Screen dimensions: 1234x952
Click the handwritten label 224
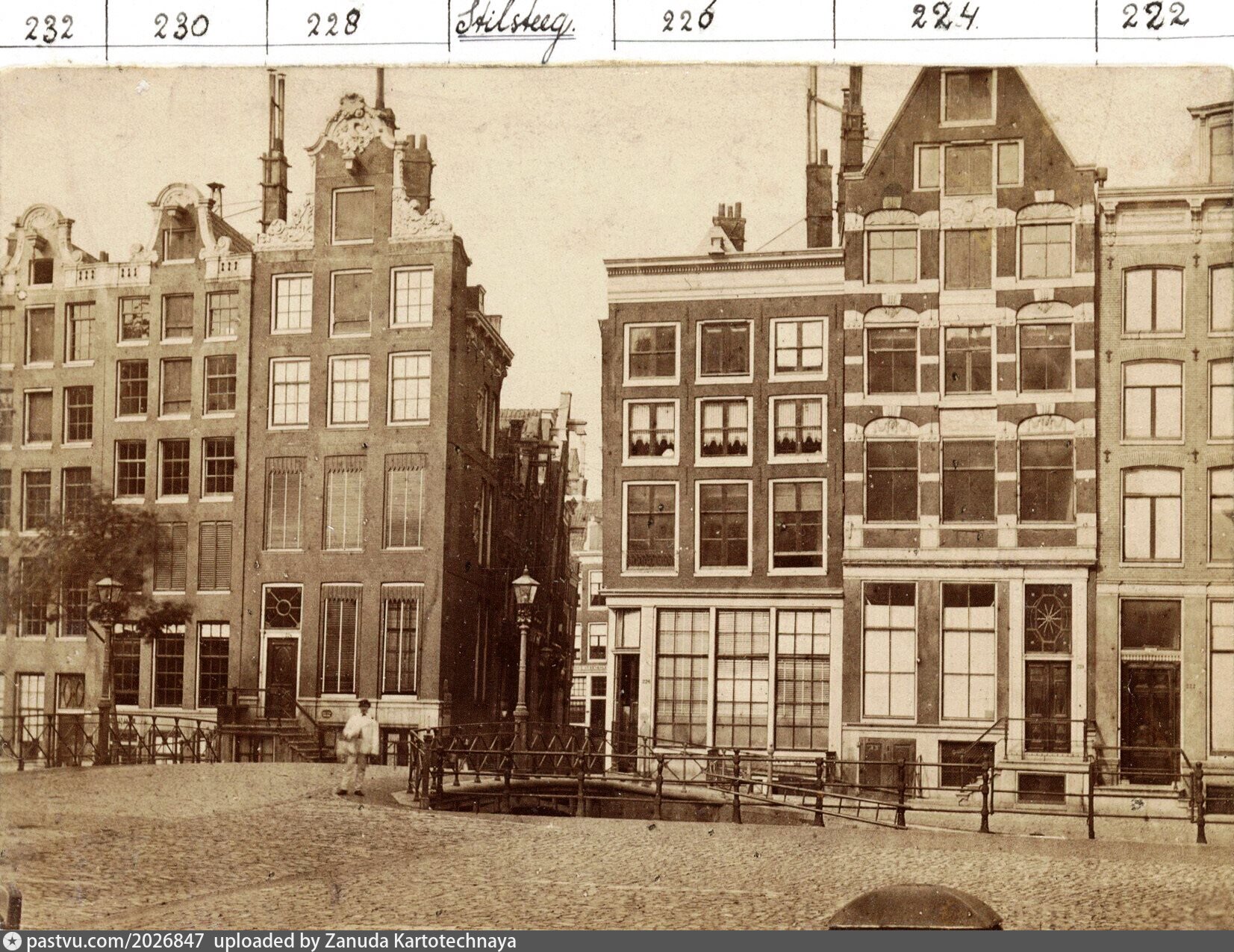944,16
